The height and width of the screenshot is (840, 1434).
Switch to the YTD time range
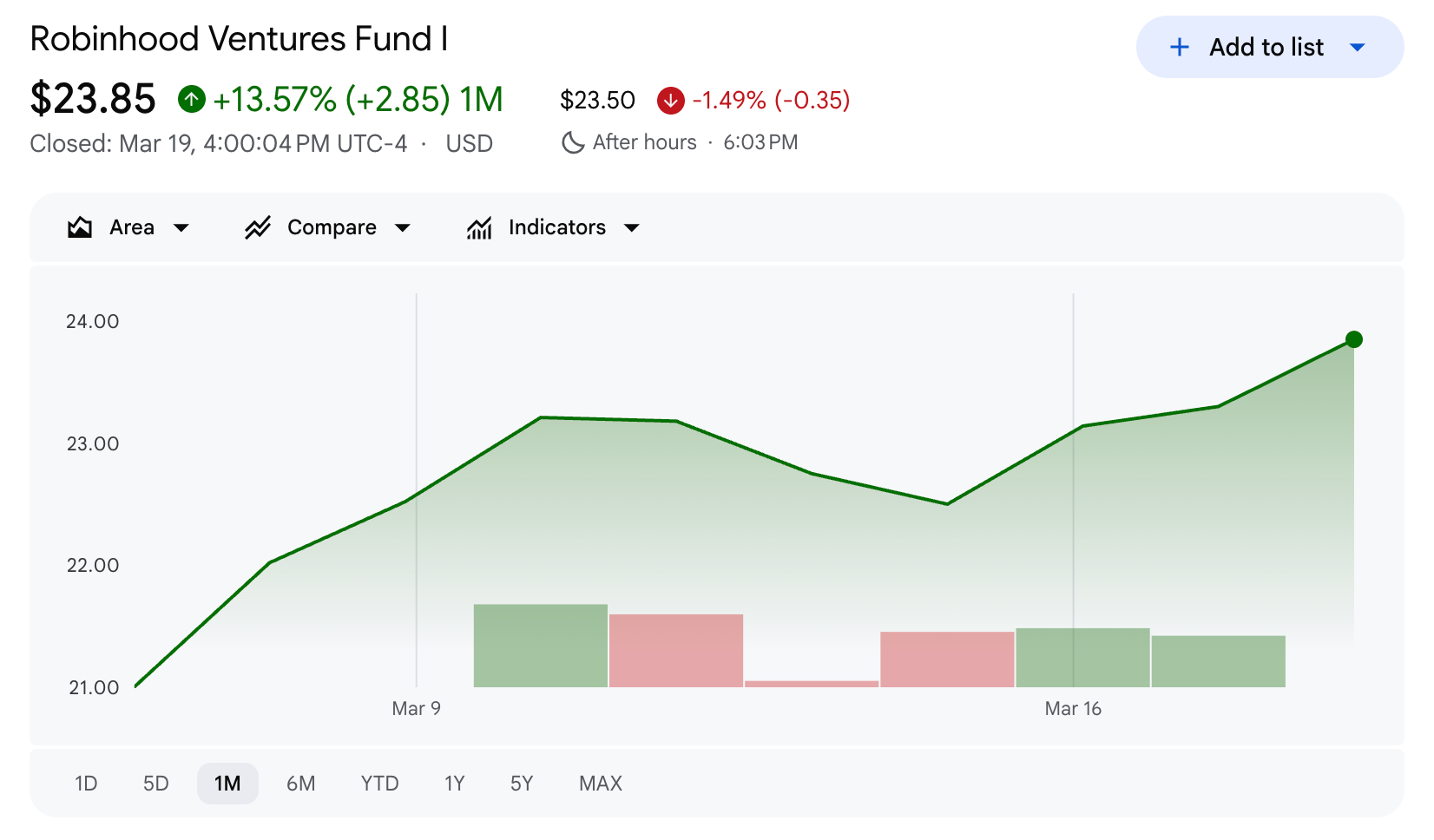pyautogui.click(x=379, y=784)
